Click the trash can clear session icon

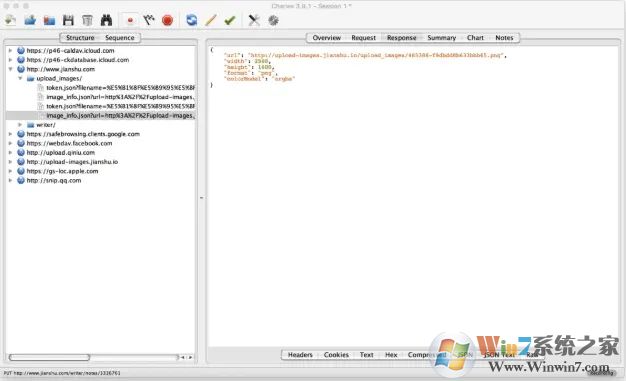pyautogui.click(x=87, y=20)
